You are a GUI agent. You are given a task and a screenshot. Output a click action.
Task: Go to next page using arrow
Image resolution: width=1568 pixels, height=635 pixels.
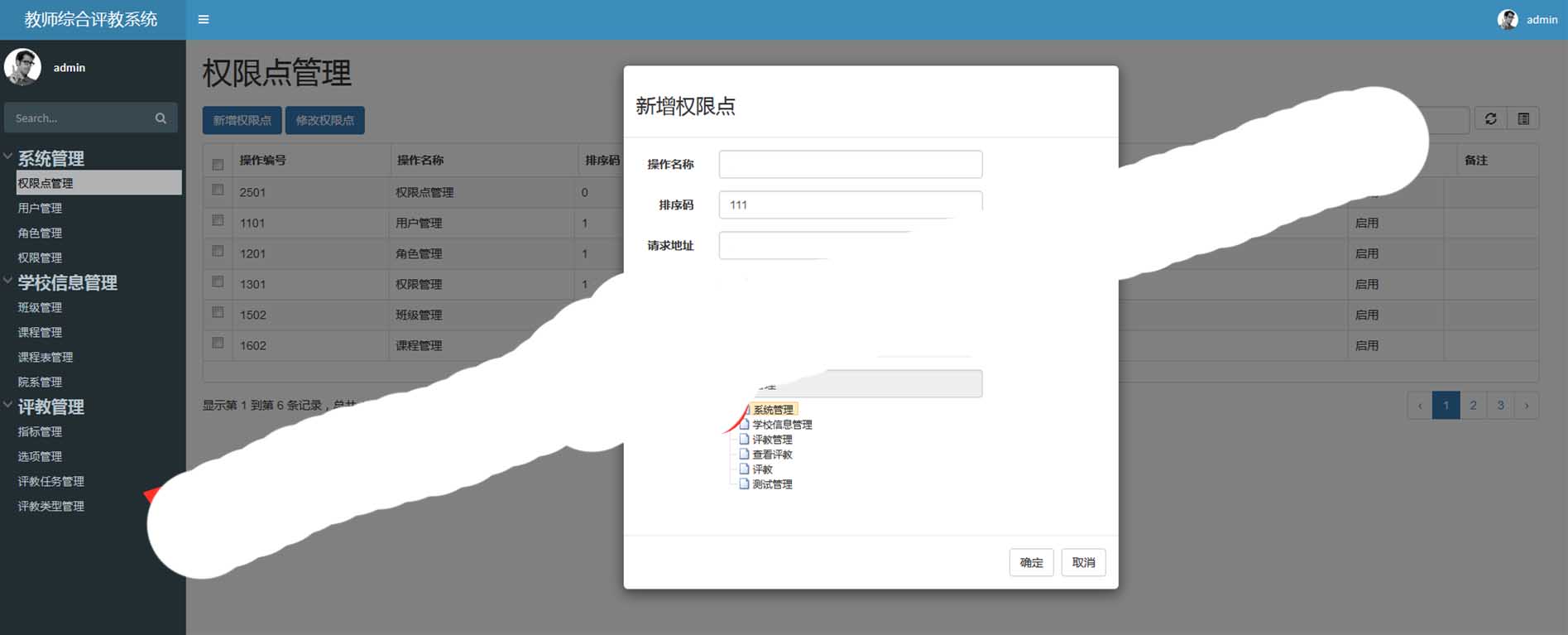tap(1527, 405)
